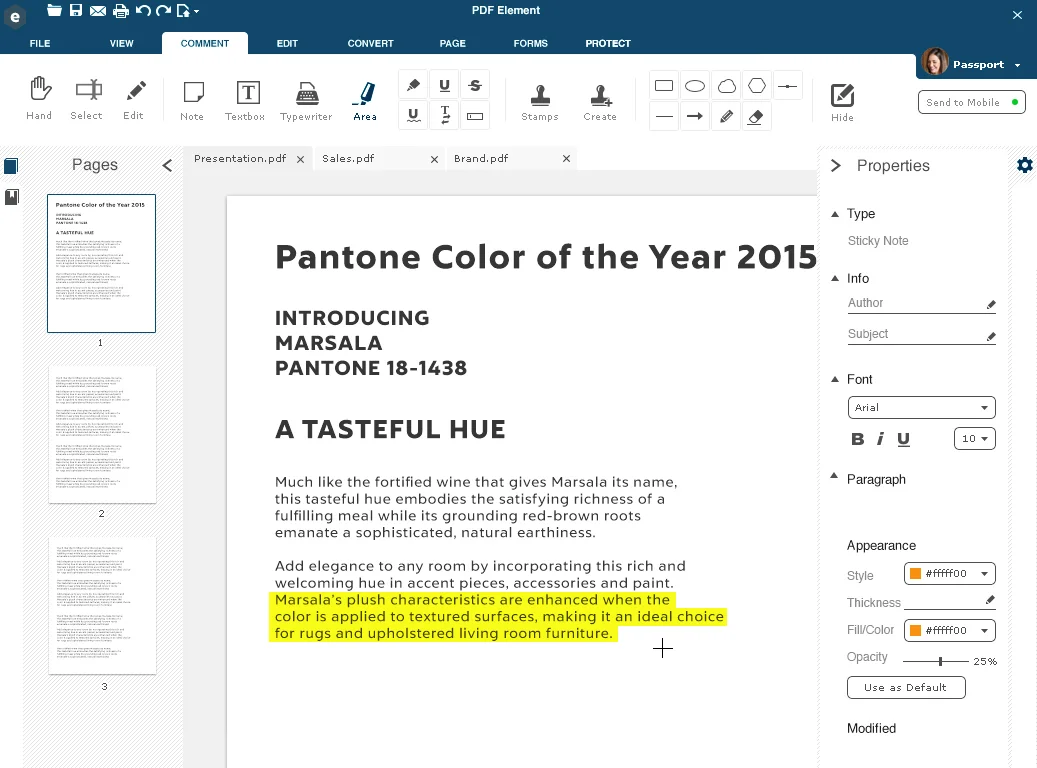Open the bookmarks panel icon
This screenshot has height=768, width=1037.
coord(12,196)
